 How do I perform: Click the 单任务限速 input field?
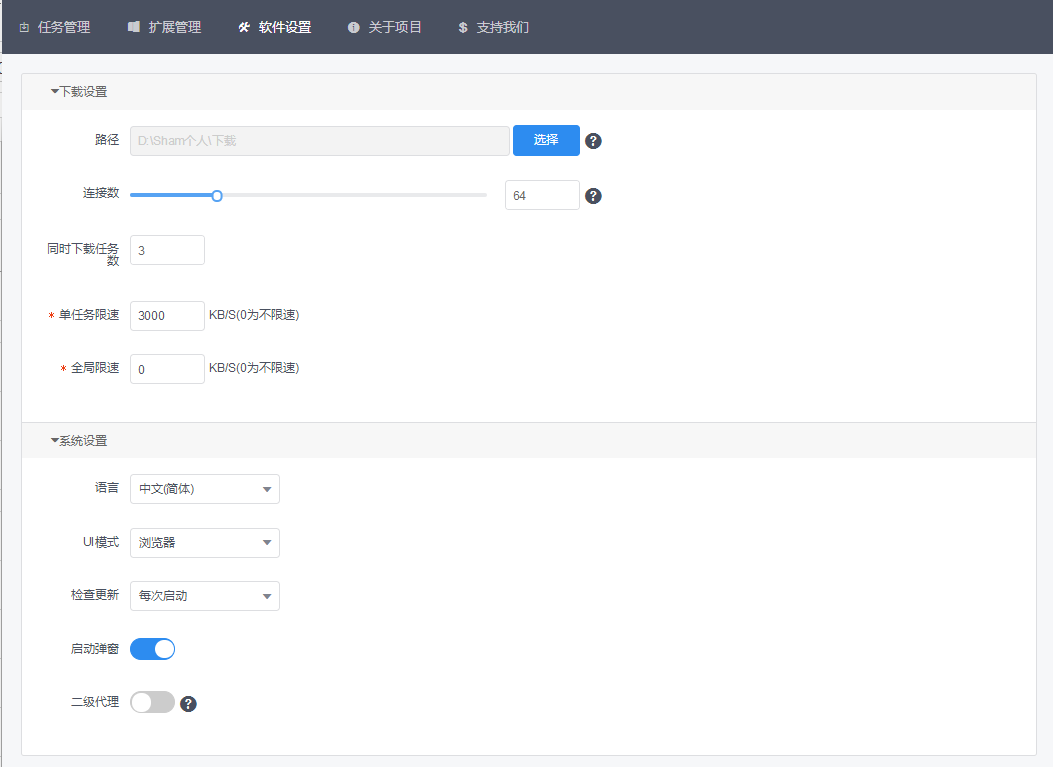point(167,316)
